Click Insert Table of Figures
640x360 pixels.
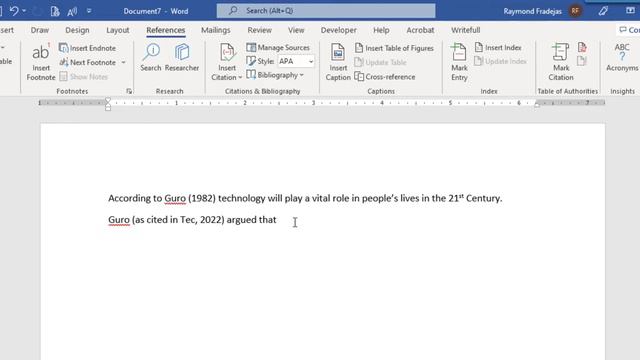[394, 48]
